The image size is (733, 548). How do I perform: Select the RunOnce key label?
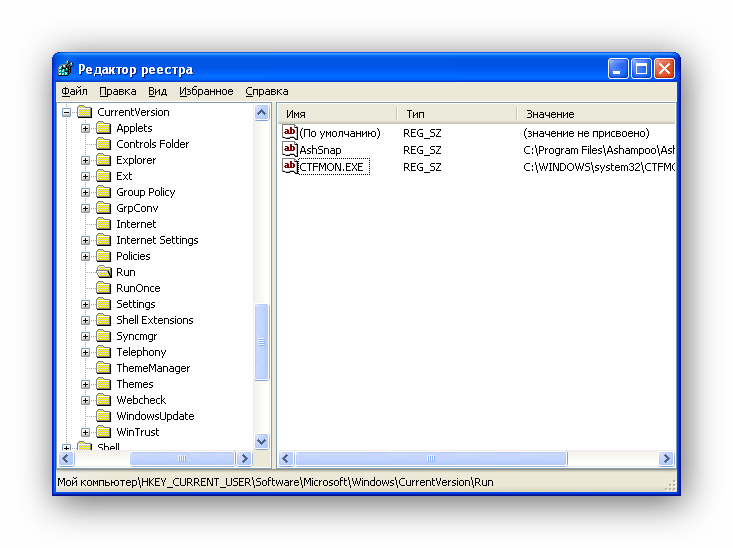click(138, 288)
